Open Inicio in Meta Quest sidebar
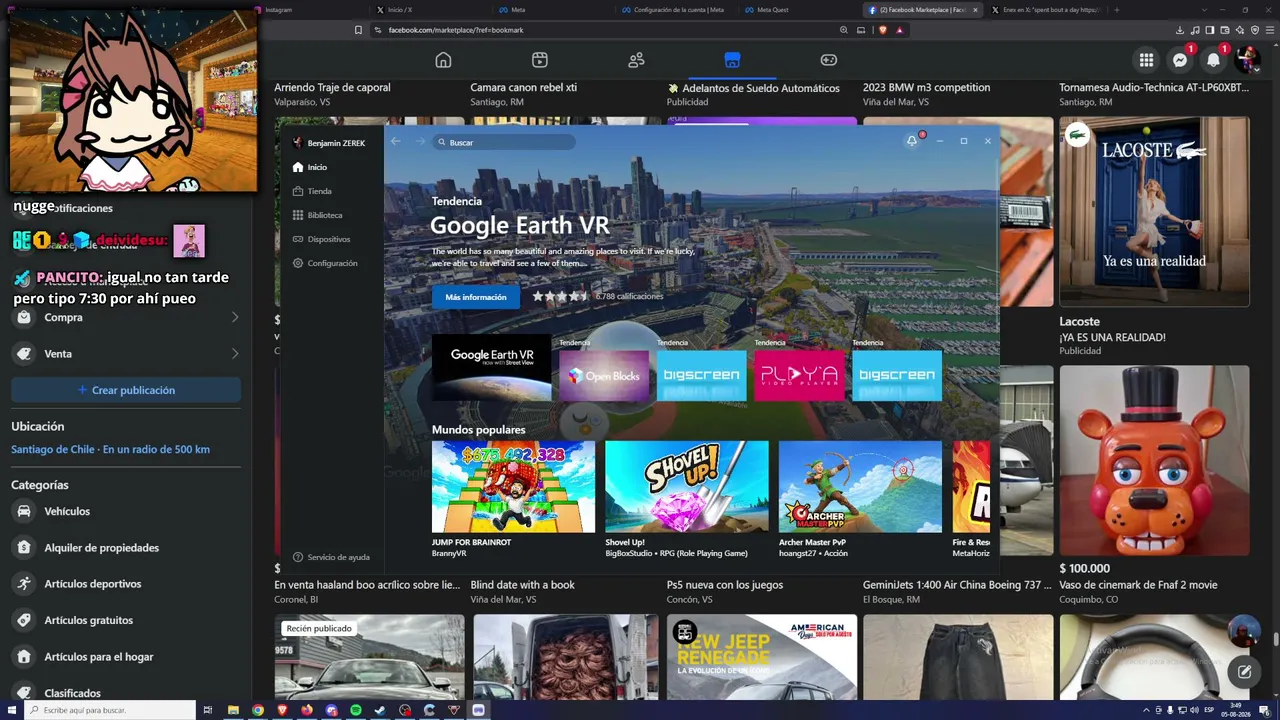Viewport: 1280px width, 720px height. click(x=310, y=167)
